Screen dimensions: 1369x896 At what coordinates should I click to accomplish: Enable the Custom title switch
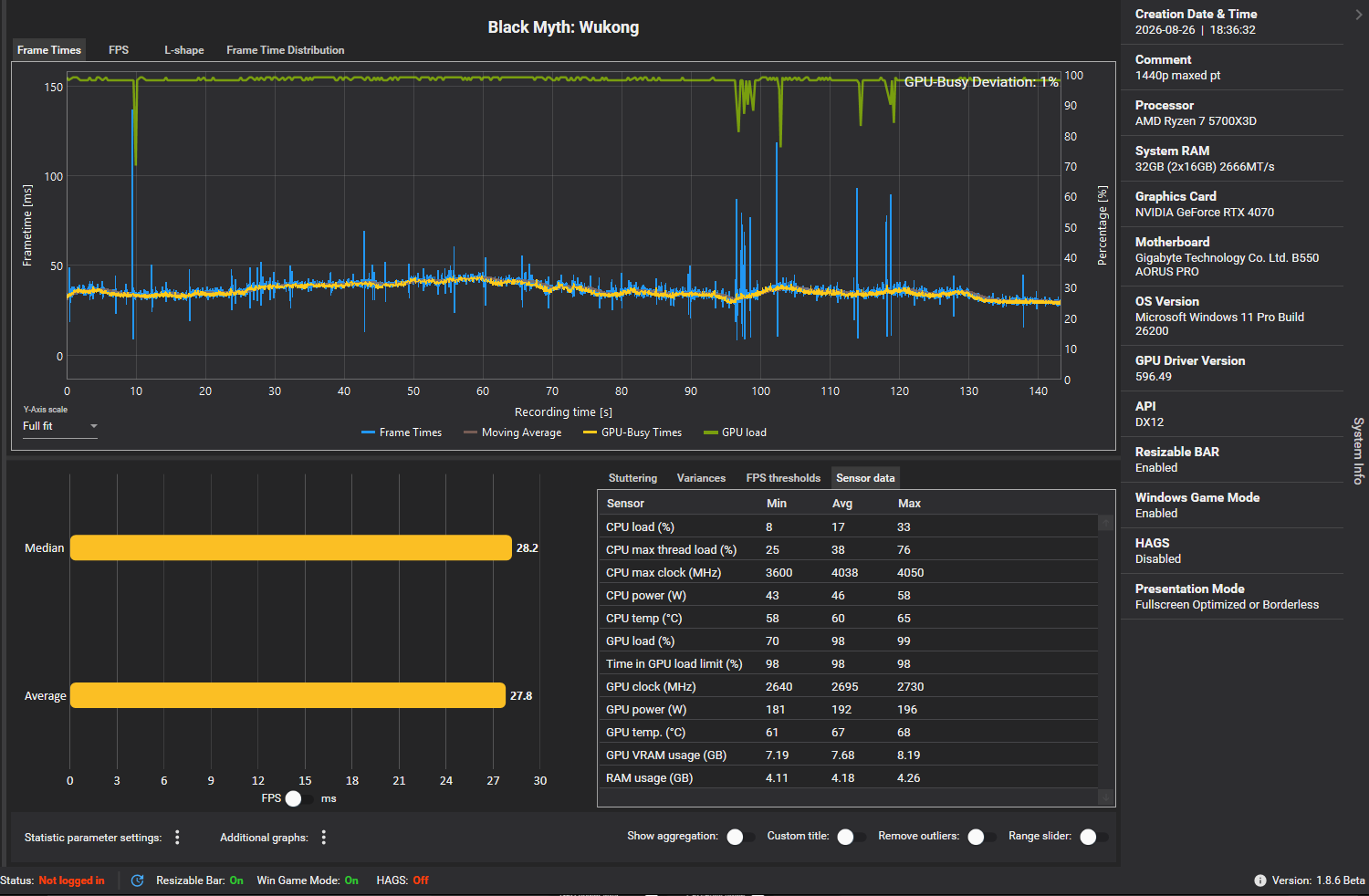(x=852, y=837)
